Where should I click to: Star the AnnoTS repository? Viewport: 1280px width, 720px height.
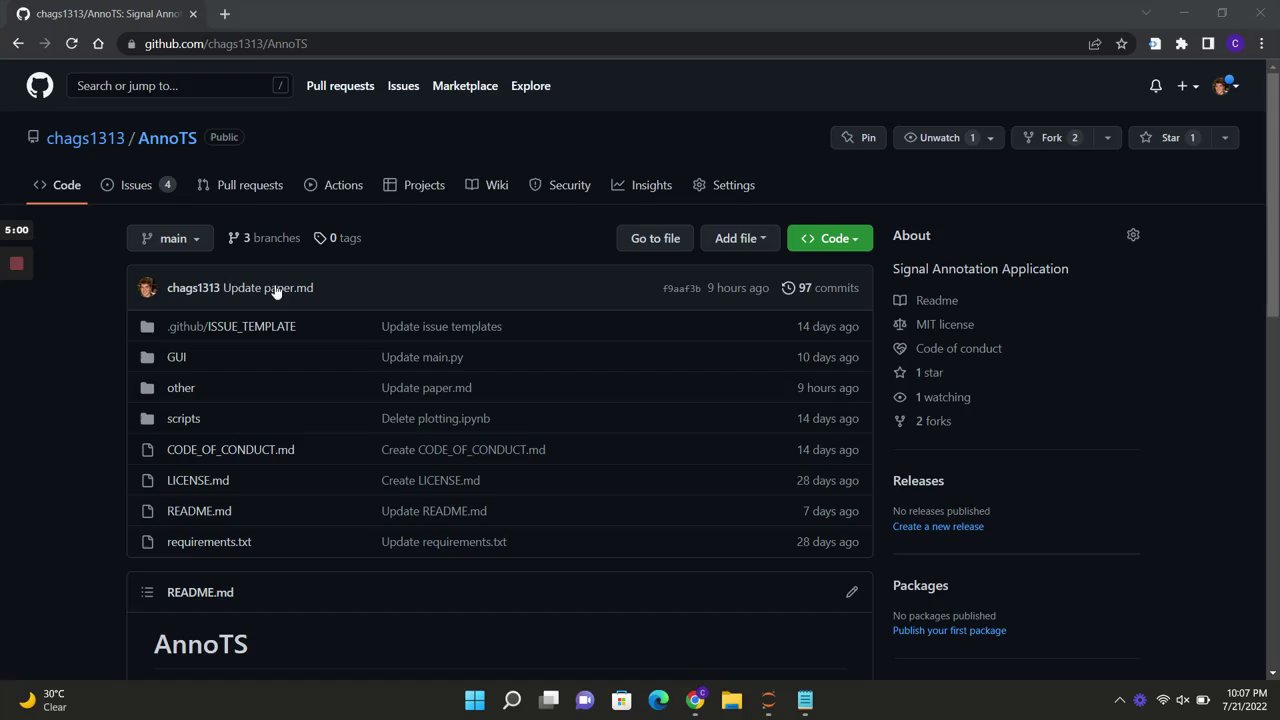point(1170,138)
